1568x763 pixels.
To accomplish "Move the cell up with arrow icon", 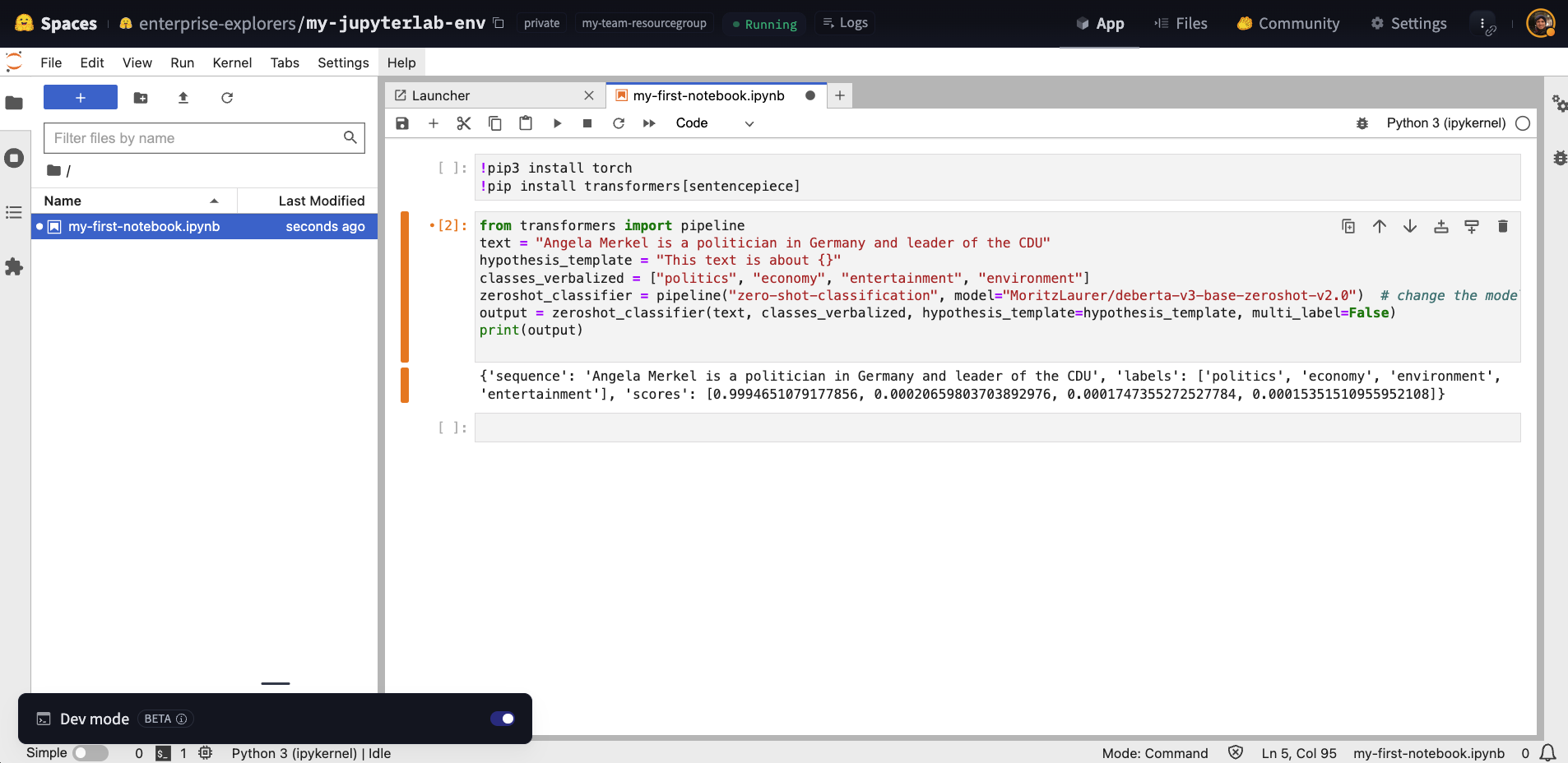I will tap(1380, 226).
